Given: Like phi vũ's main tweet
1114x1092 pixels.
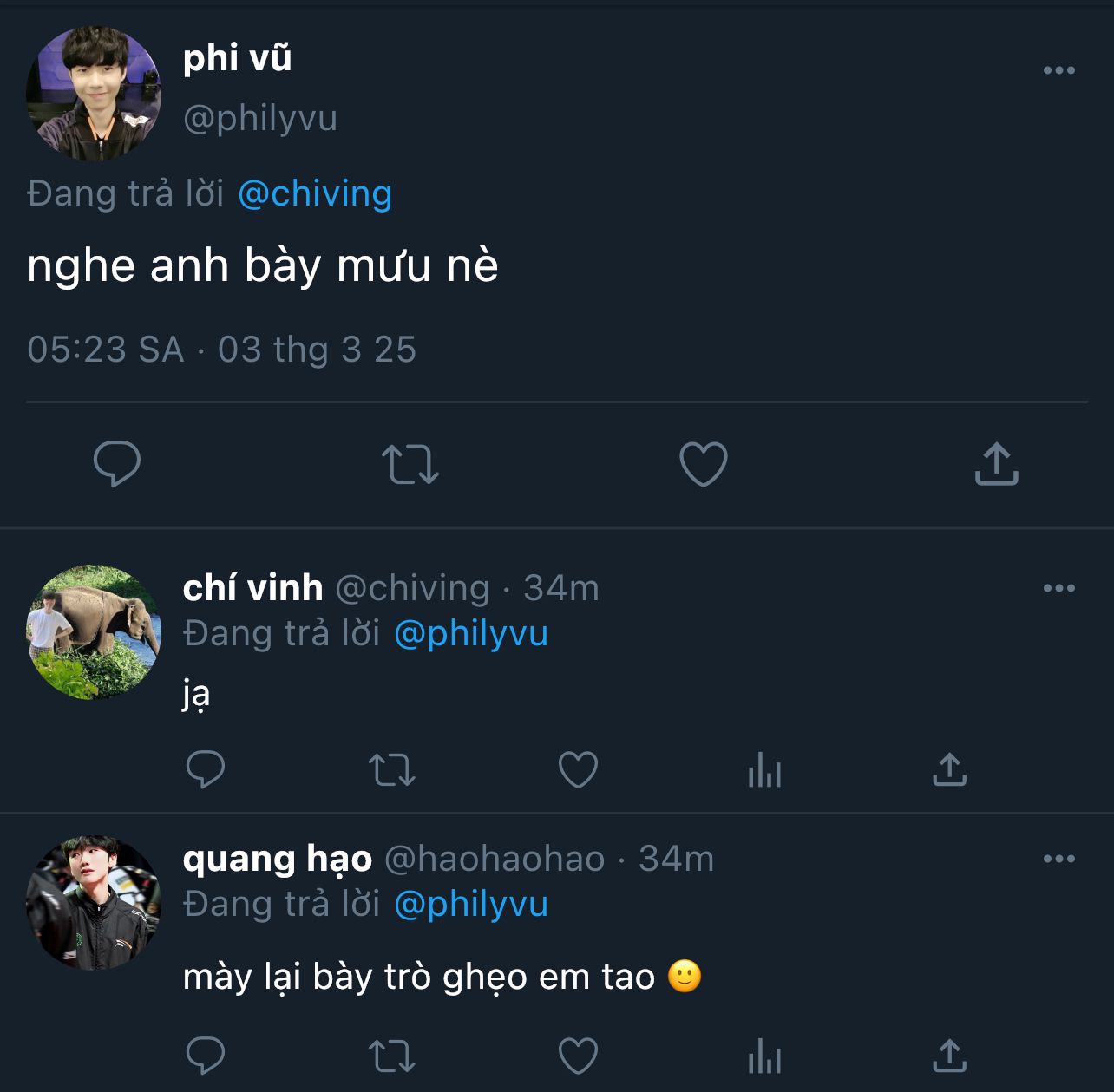Looking at the screenshot, I should click(703, 464).
